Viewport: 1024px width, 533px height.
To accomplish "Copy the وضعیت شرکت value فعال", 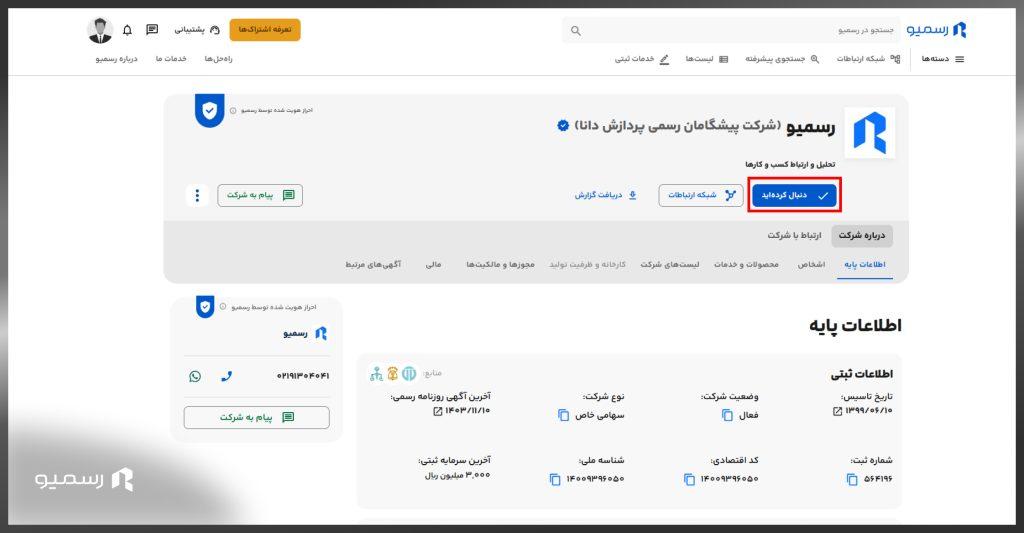I will point(727,415).
